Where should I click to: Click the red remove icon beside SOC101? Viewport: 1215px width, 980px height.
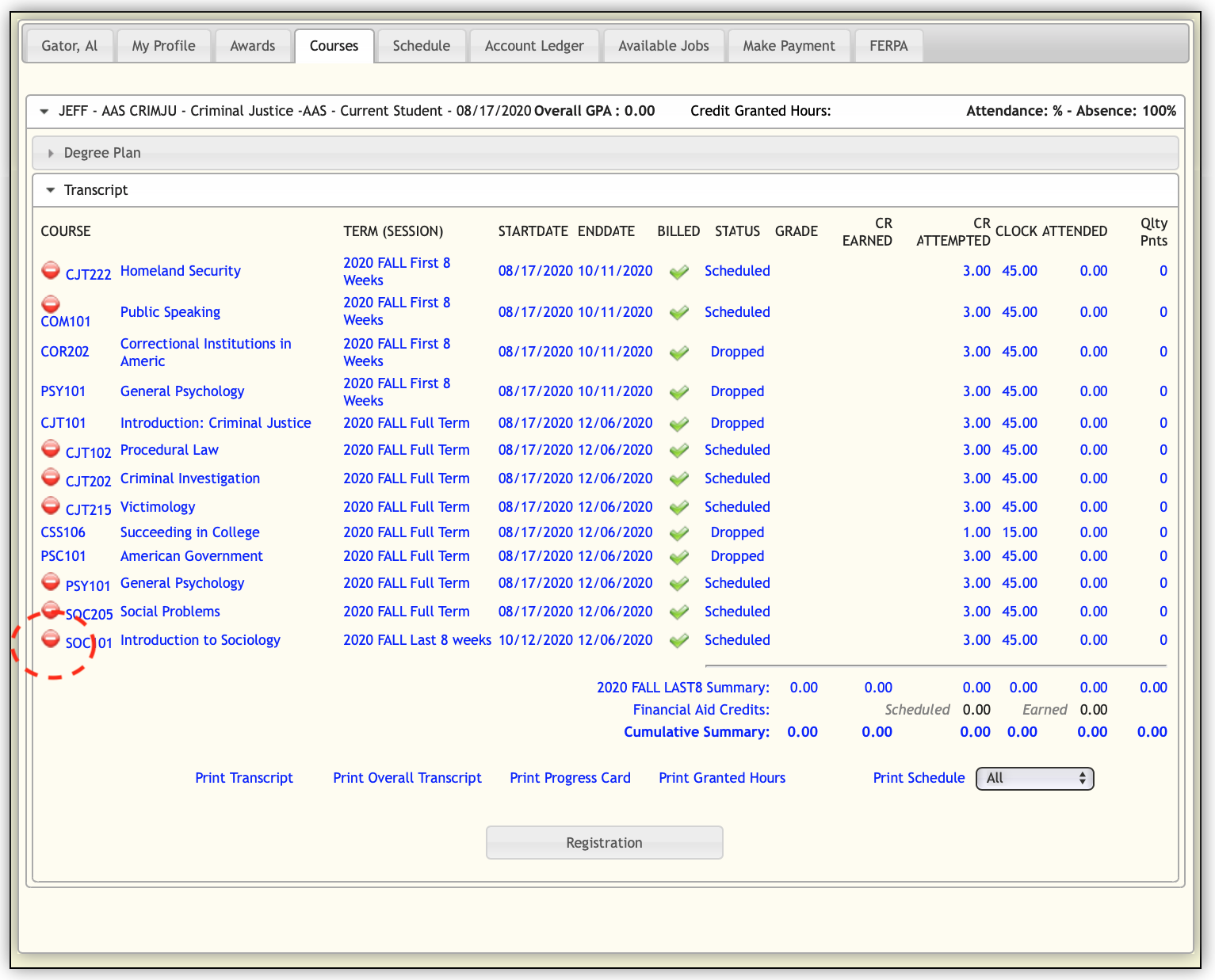tap(51, 639)
